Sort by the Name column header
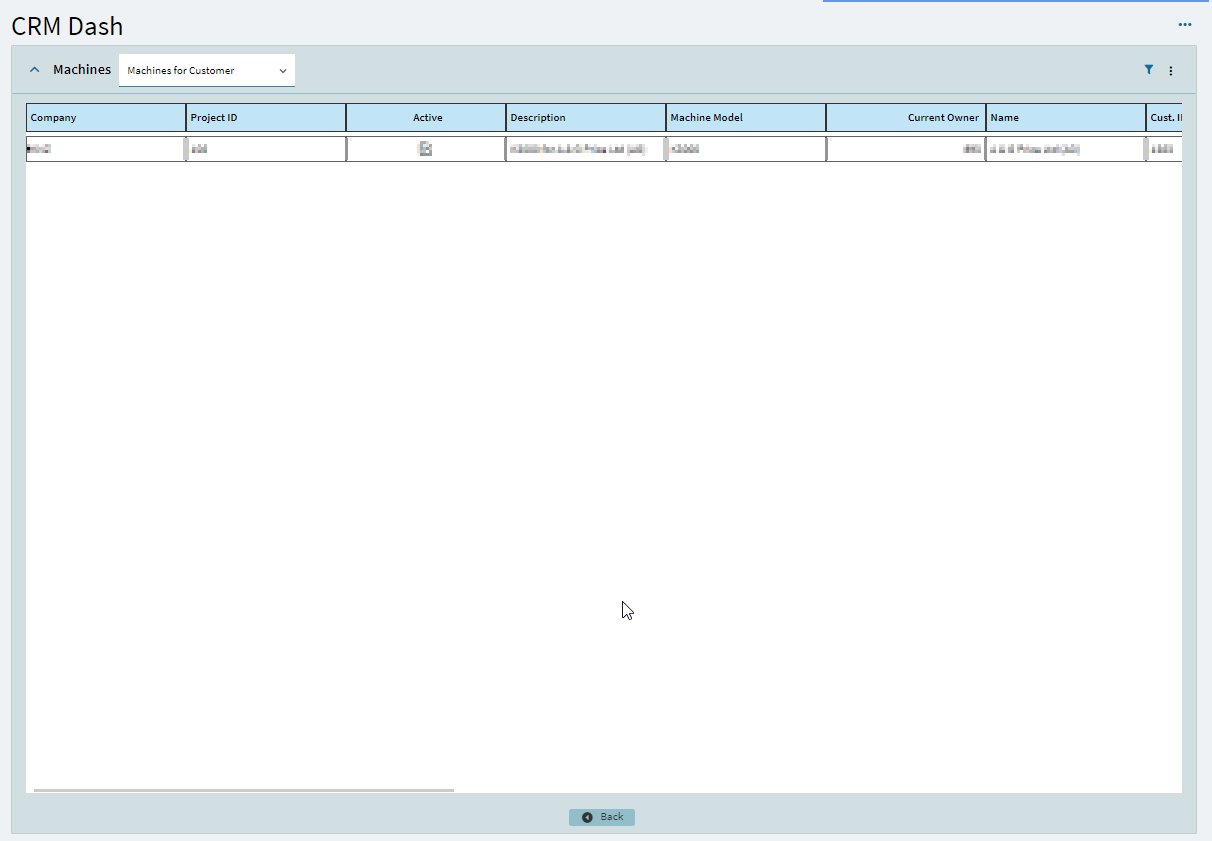Image resolution: width=1212 pixels, height=841 pixels. (x=1066, y=118)
